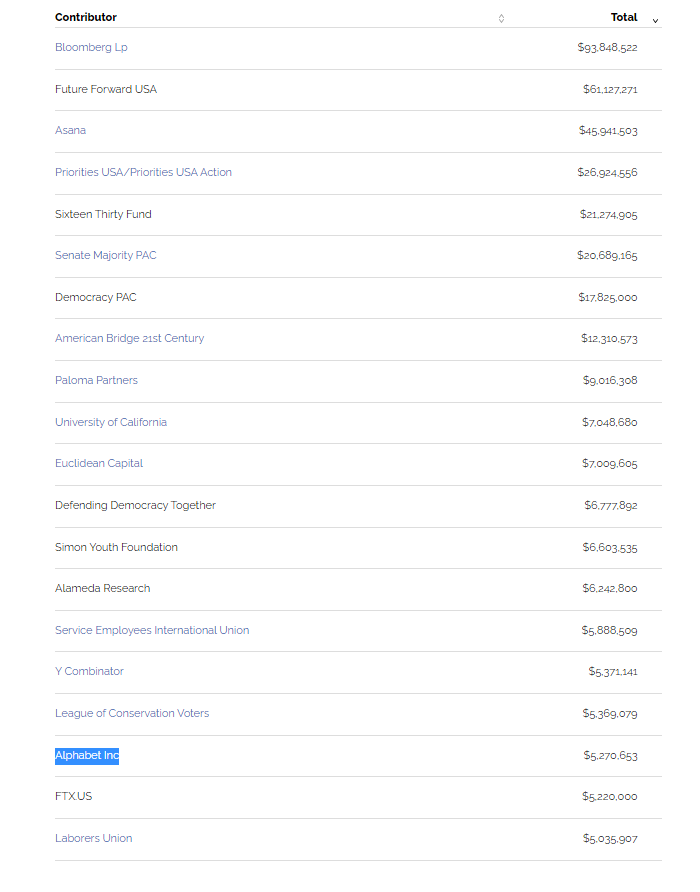Open League of Conservation Voters link
Viewport: 700px width, 892px height.
[x=132, y=713]
